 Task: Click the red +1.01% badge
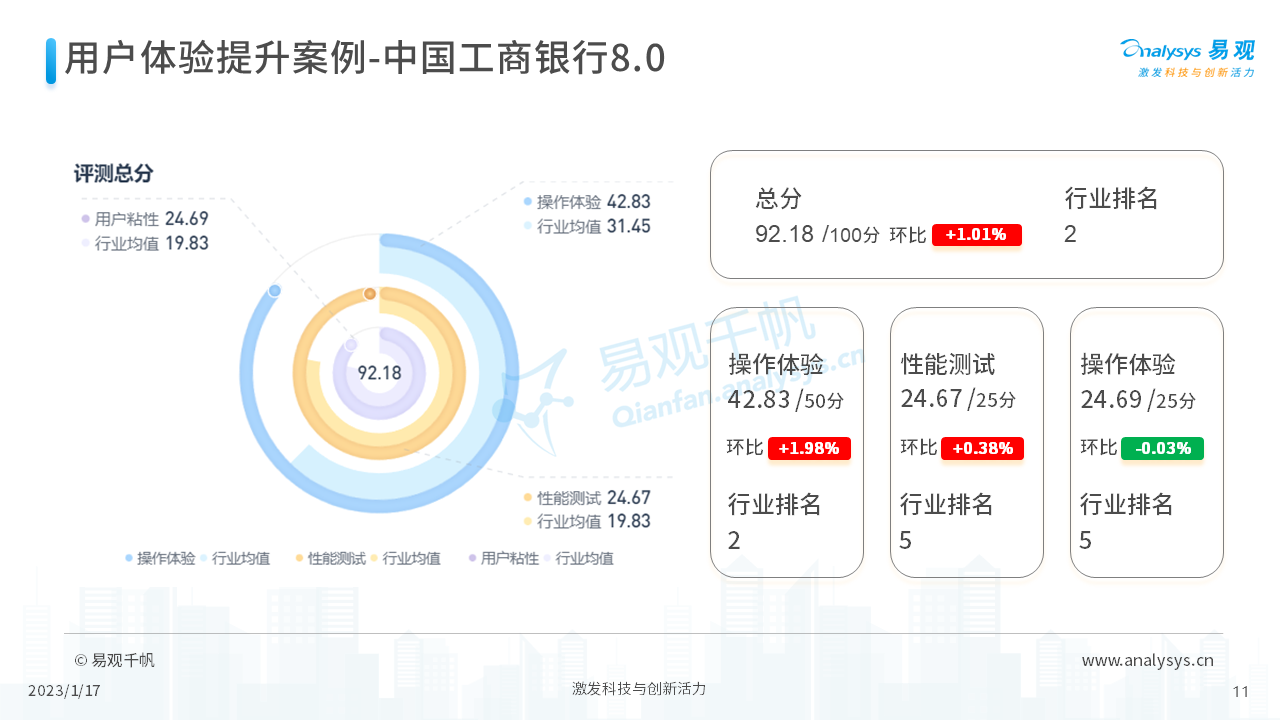click(x=976, y=235)
